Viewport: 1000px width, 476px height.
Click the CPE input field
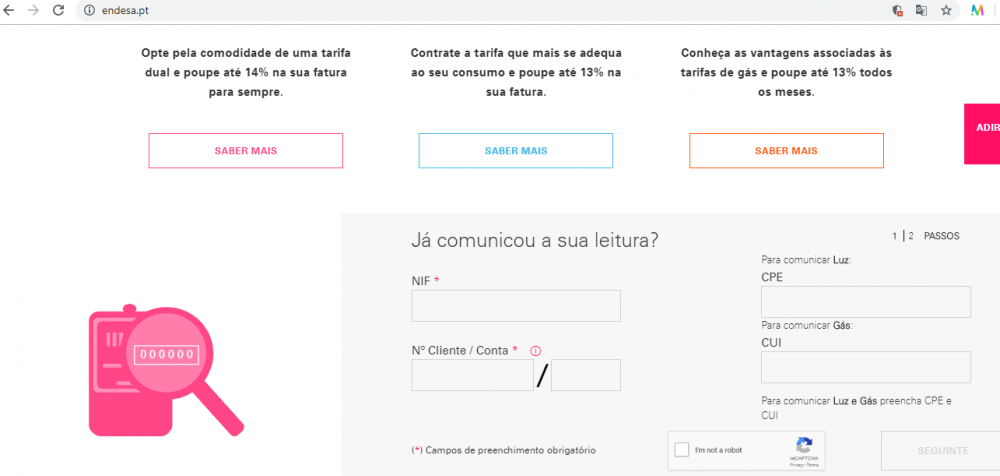coord(865,302)
